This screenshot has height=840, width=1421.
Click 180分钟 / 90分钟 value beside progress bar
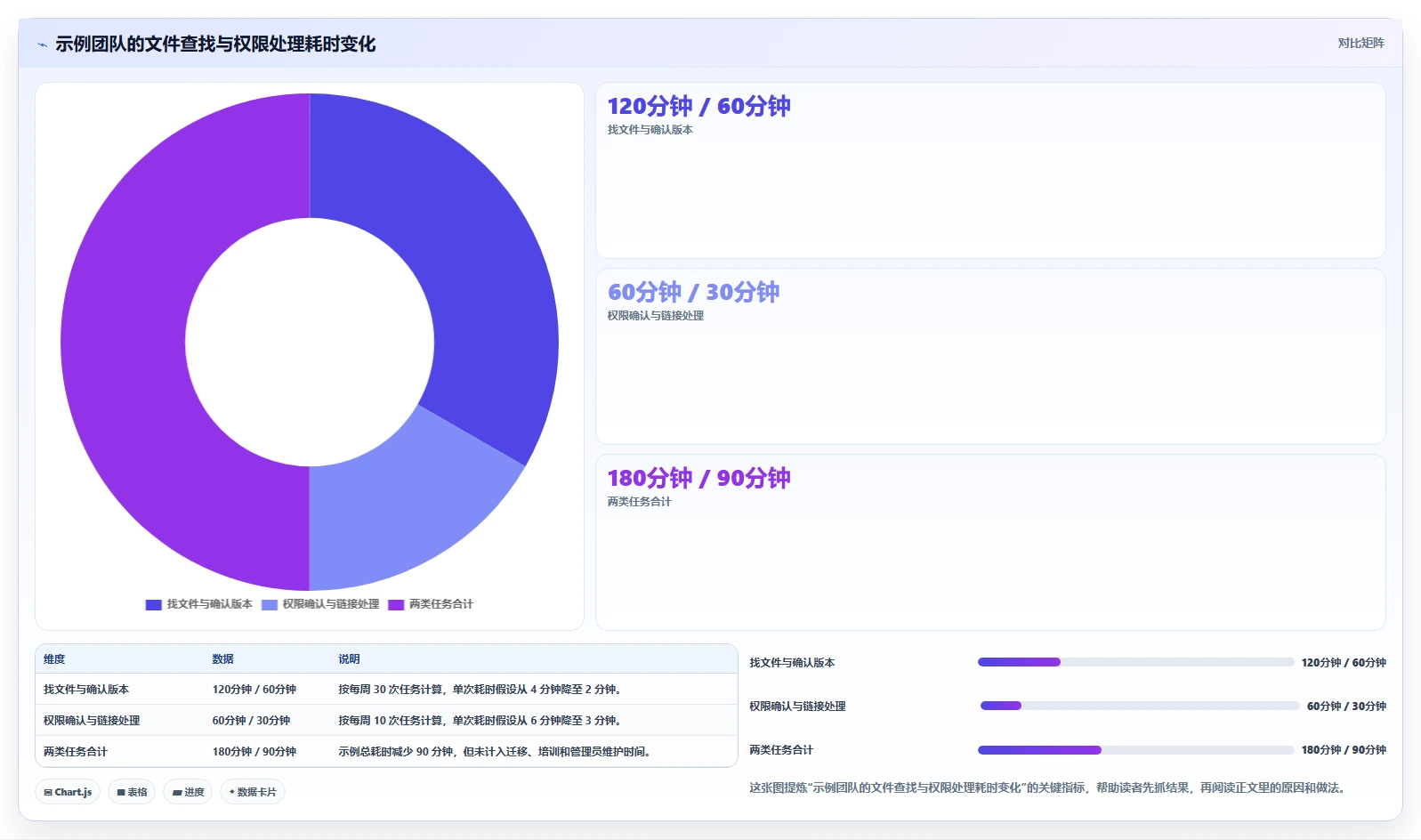pos(1344,750)
